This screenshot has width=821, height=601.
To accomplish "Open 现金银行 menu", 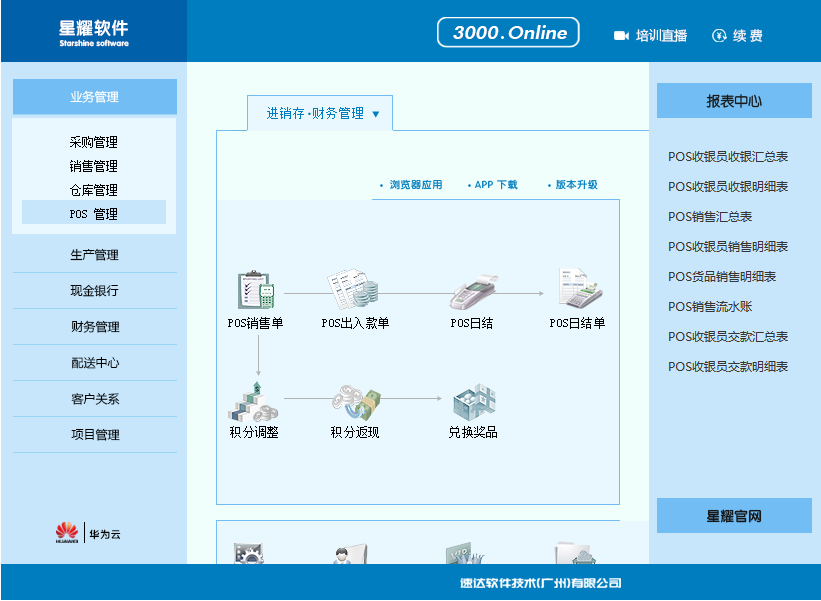I will (95, 291).
